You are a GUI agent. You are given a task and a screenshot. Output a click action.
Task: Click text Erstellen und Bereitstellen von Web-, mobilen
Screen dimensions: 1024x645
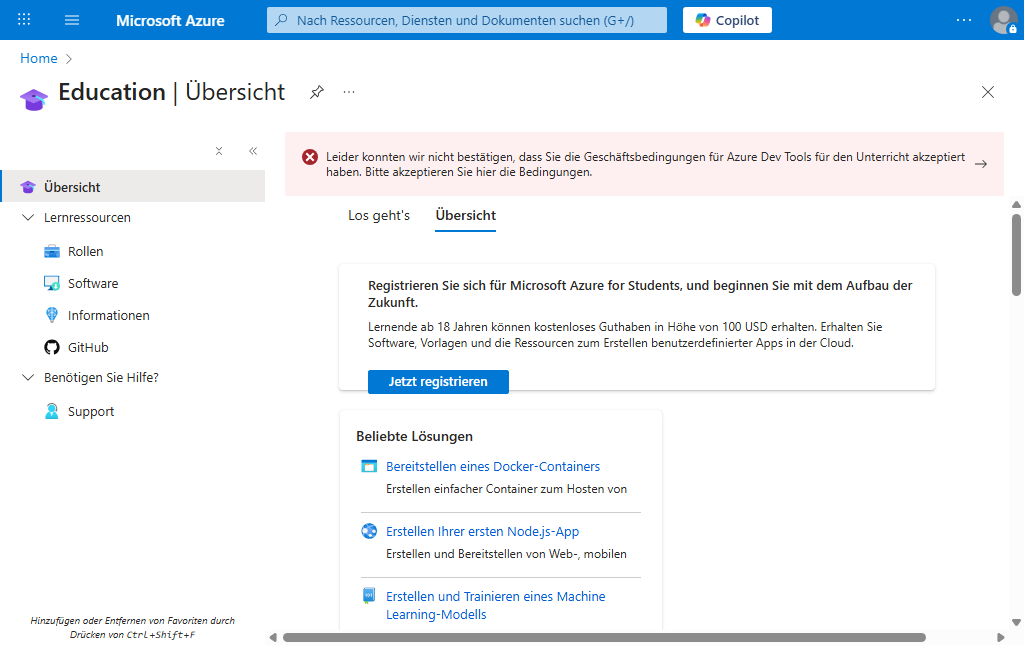click(506, 554)
